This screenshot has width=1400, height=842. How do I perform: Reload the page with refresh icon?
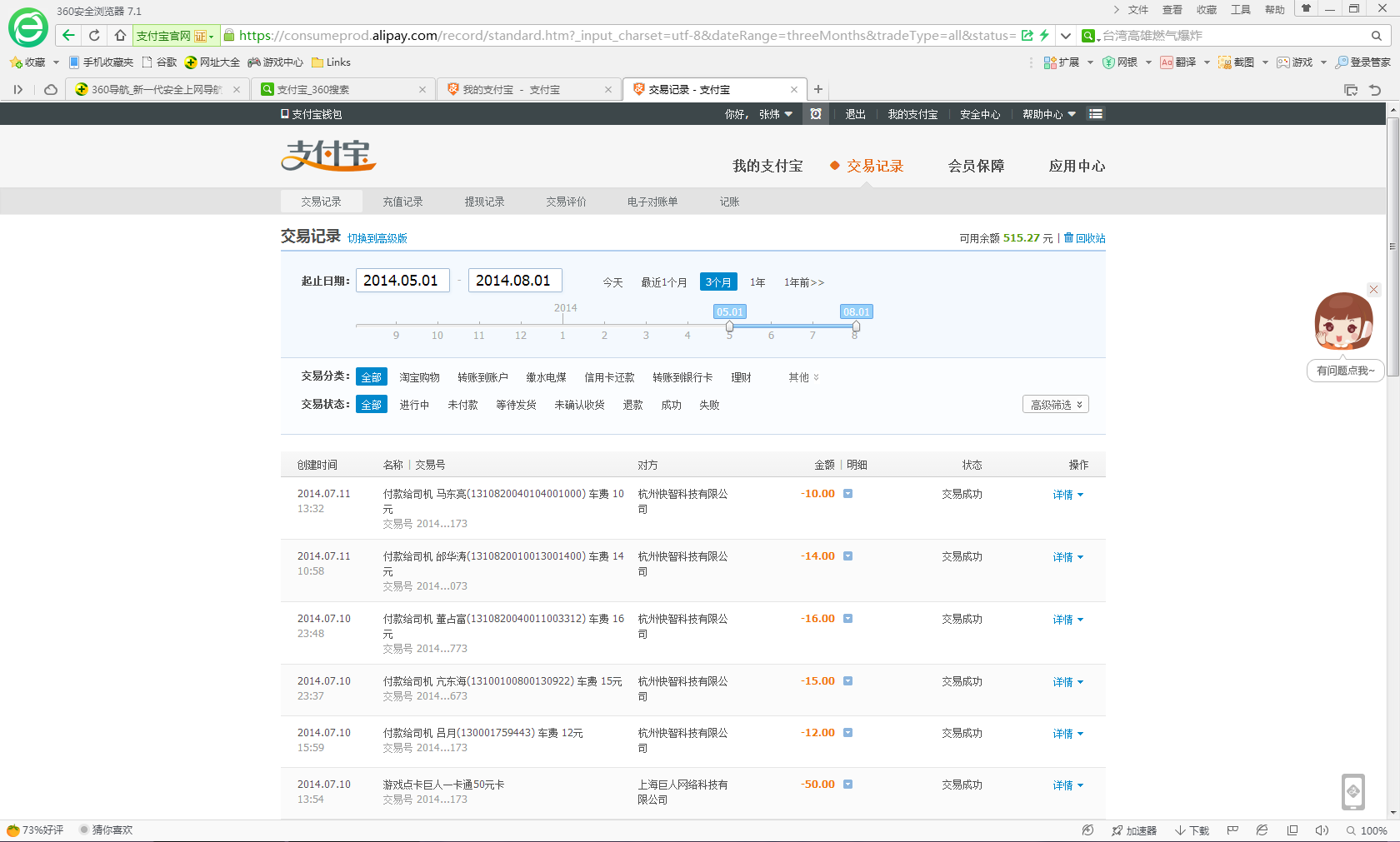(x=94, y=35)
